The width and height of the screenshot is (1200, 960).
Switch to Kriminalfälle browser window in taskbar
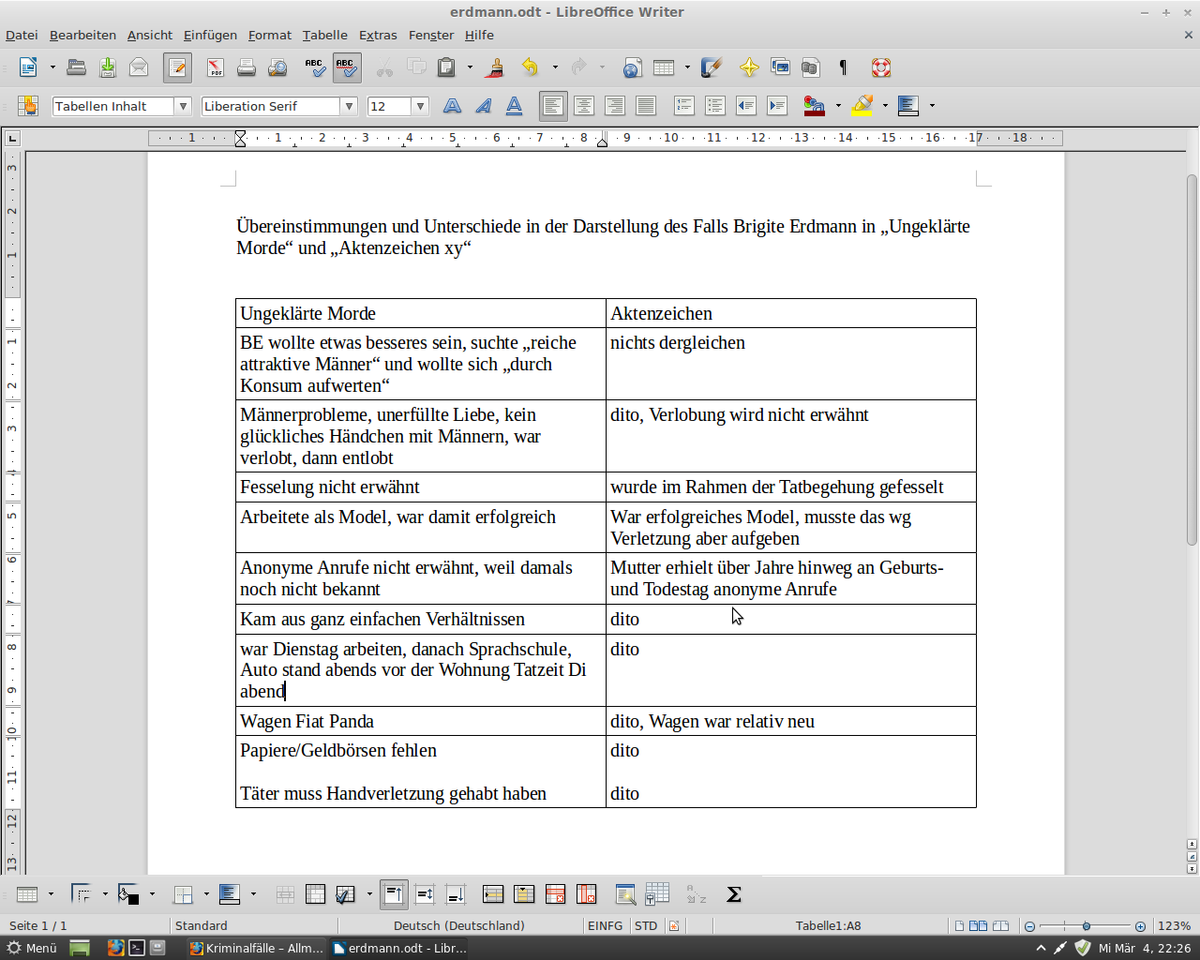point(256,947)
